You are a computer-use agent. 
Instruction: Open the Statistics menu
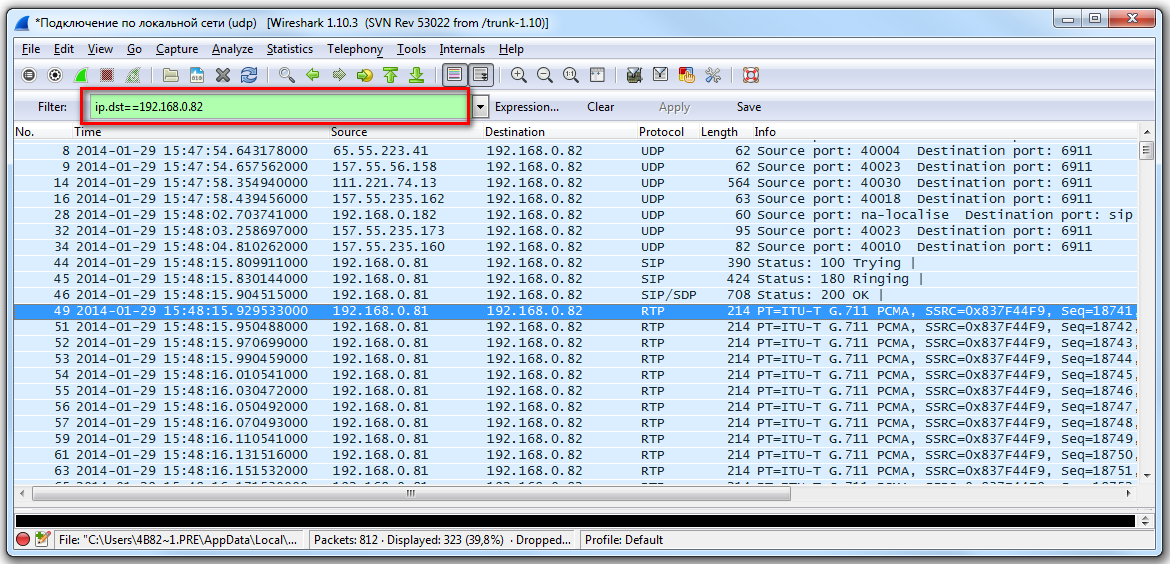click(289, 49)
